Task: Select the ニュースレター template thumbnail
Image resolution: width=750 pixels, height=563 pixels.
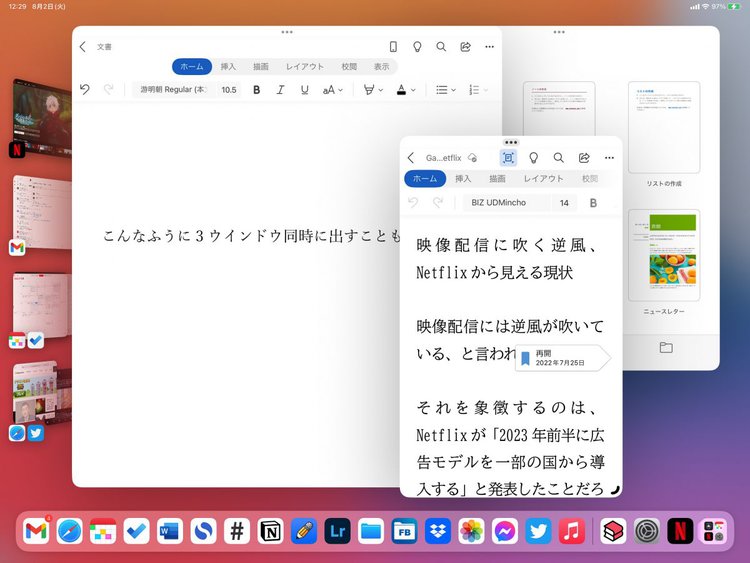Action: point(664,255)
